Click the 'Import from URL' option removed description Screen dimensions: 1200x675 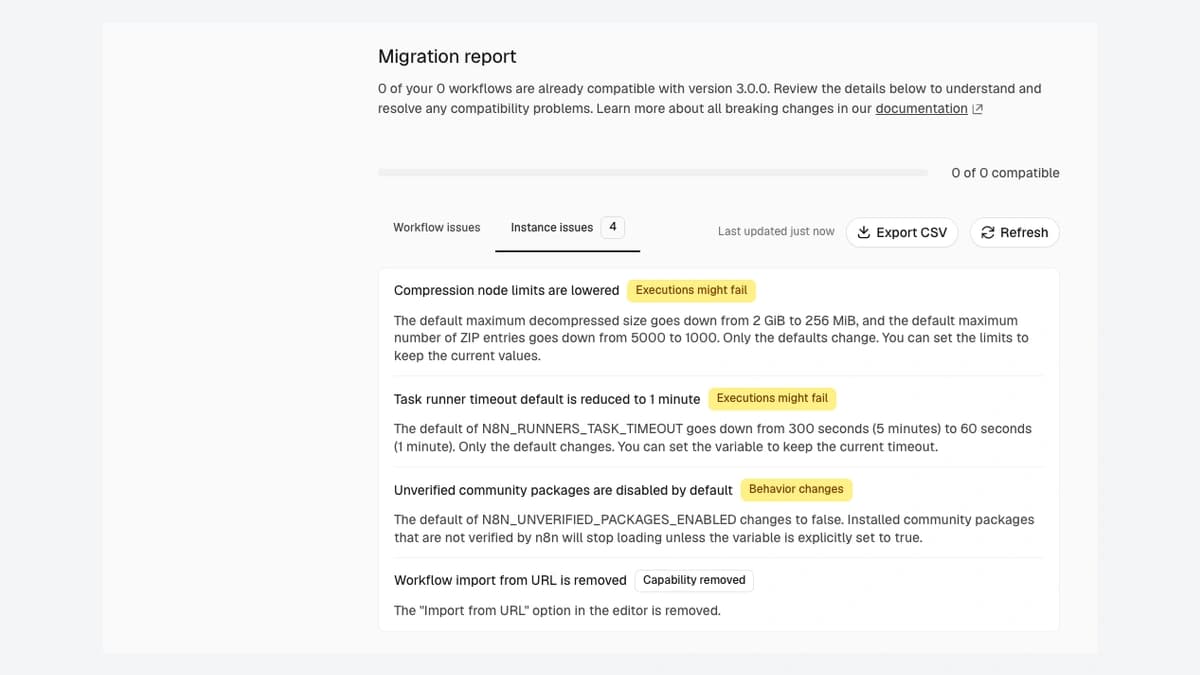(557, 610)
